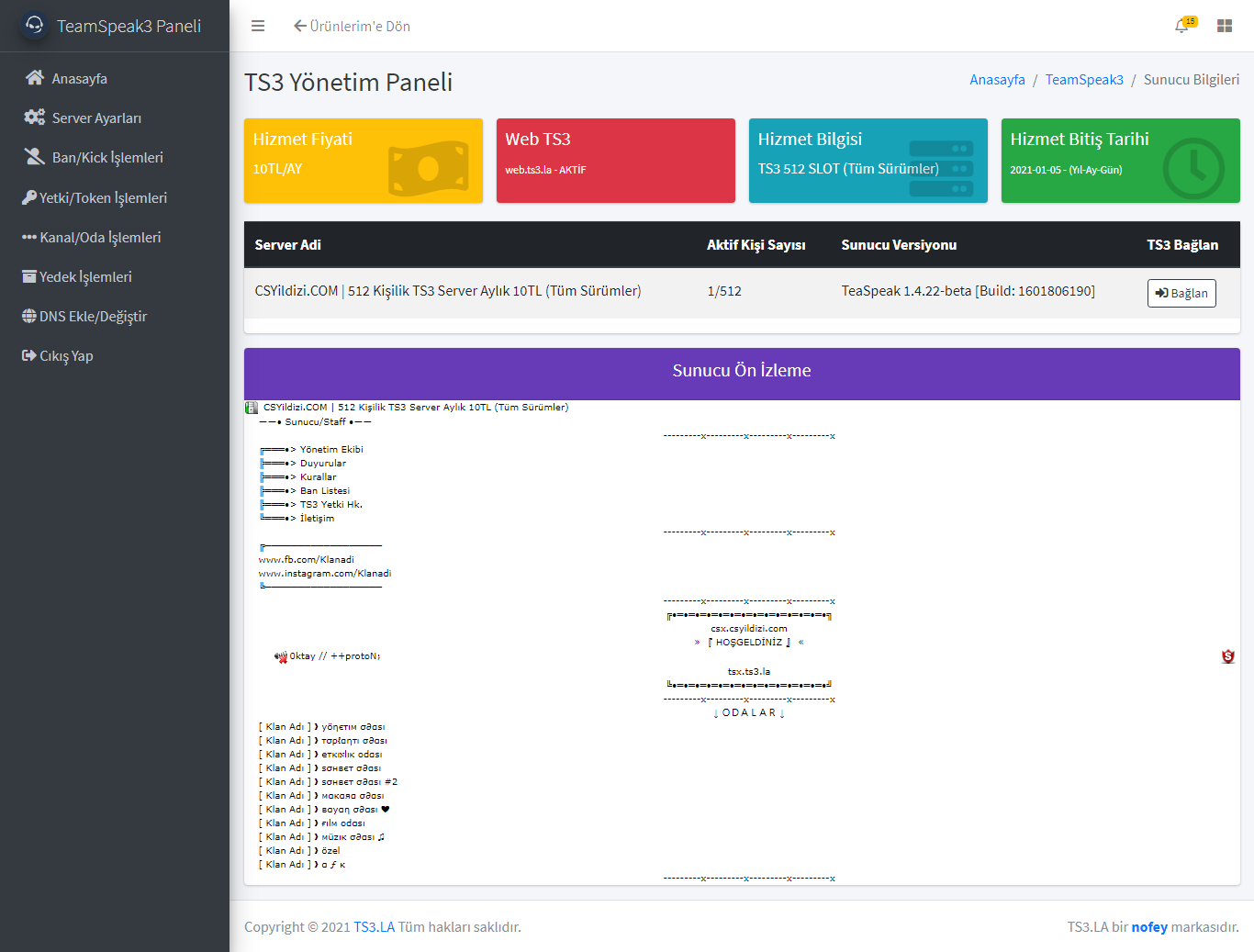Click the yellow Hizmet Fiyati card

click(363, 161)
